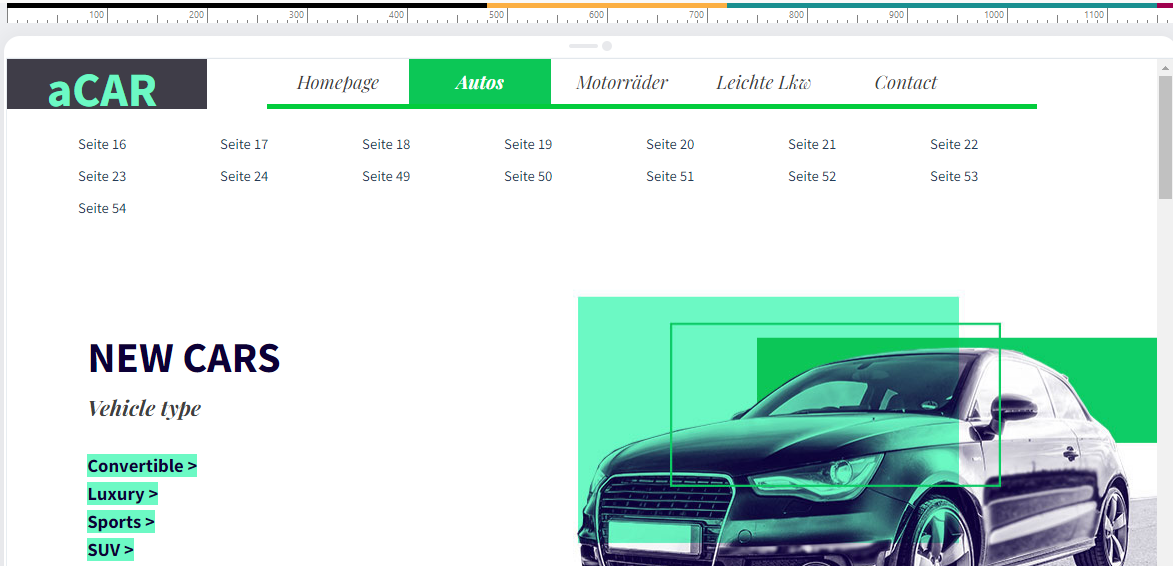Click the orange breakpoint bar on the ruler

607,5
